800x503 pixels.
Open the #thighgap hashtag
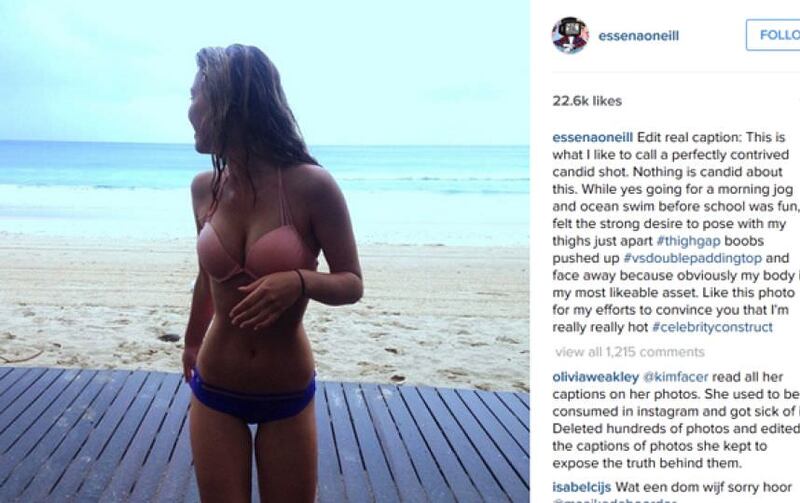[x=688, y=241]
